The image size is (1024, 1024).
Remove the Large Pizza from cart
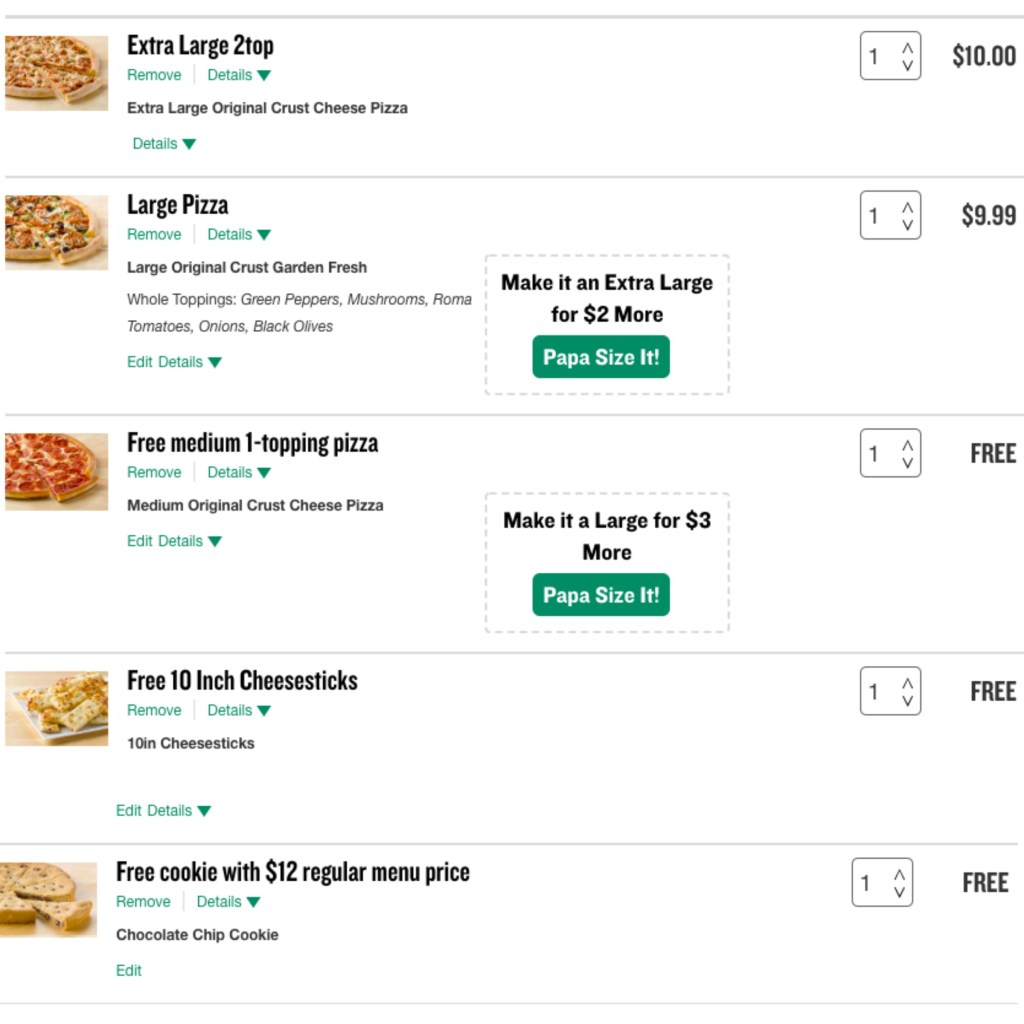[154, 234]
